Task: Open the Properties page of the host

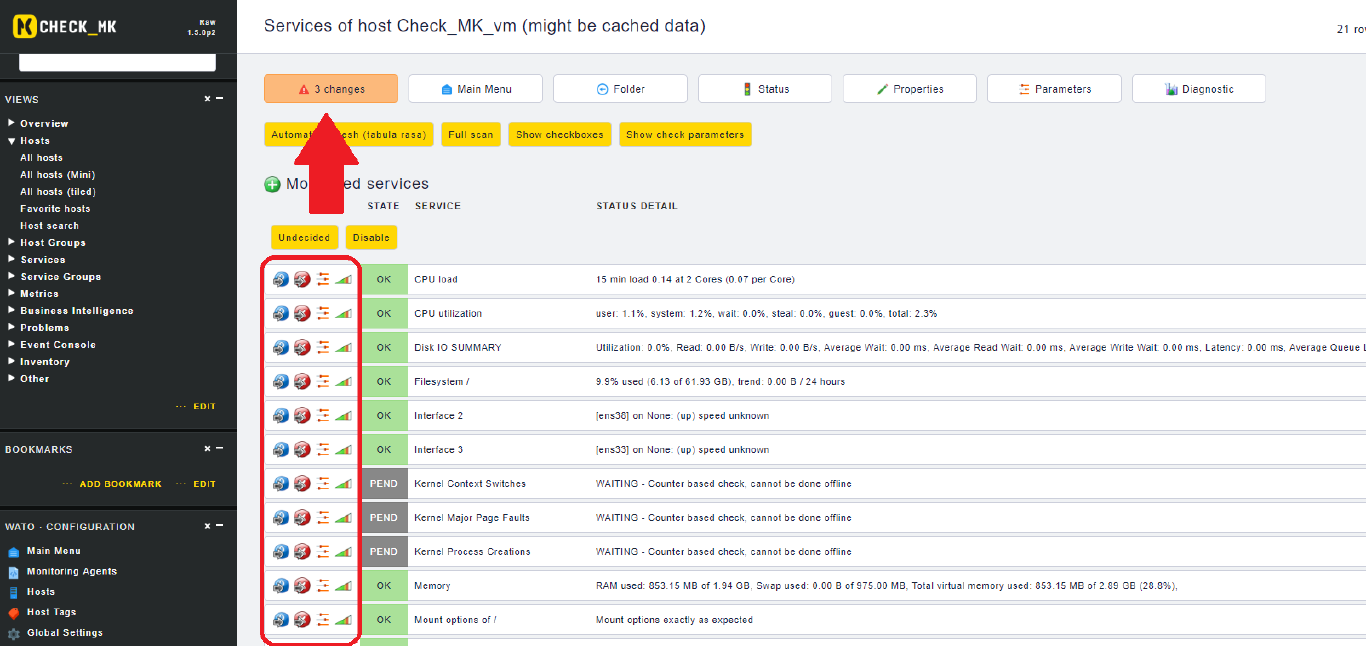Action: tap(909, 89)
